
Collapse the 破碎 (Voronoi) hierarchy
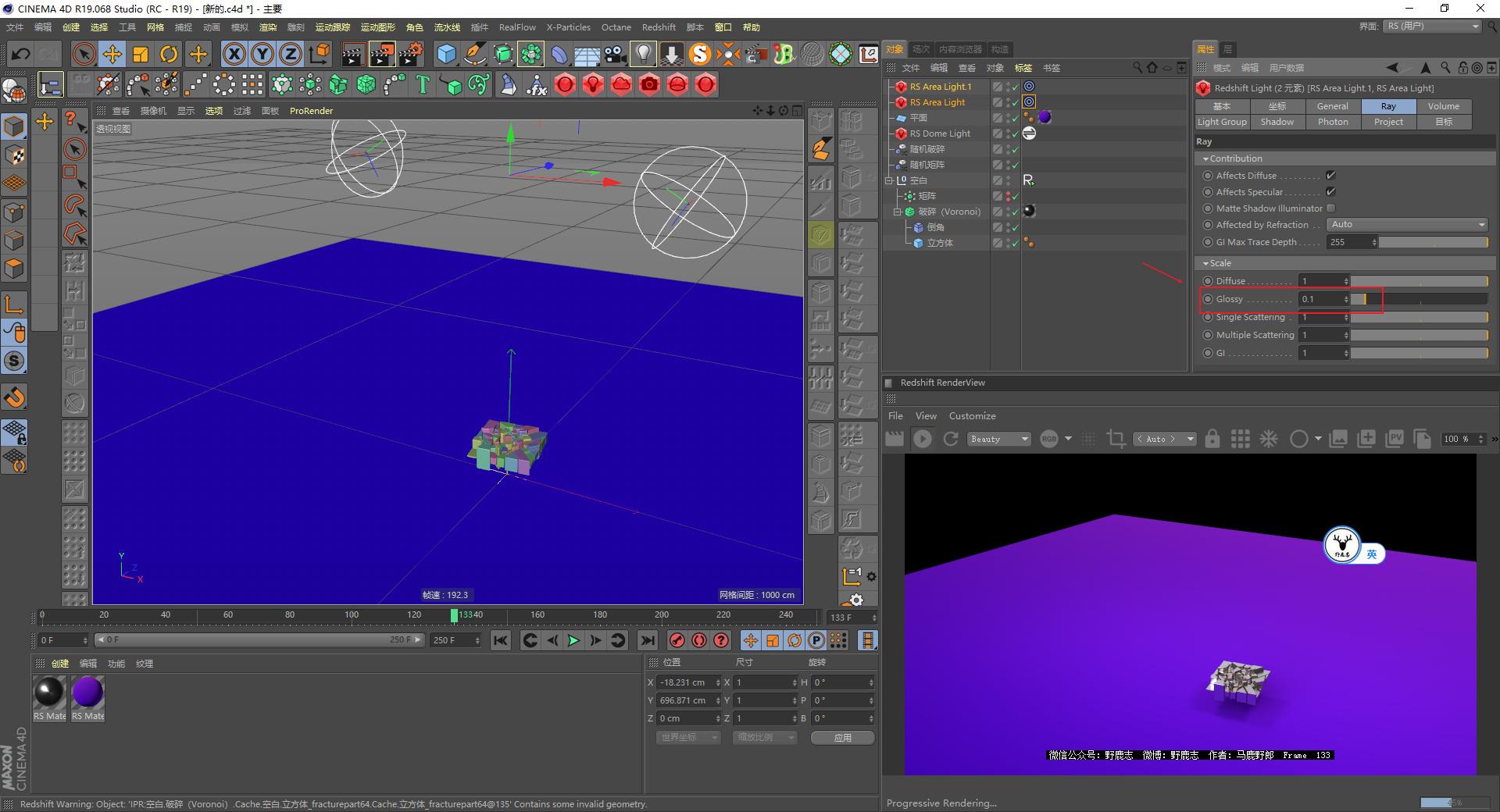pyautogui.click(x=897, y=212)
